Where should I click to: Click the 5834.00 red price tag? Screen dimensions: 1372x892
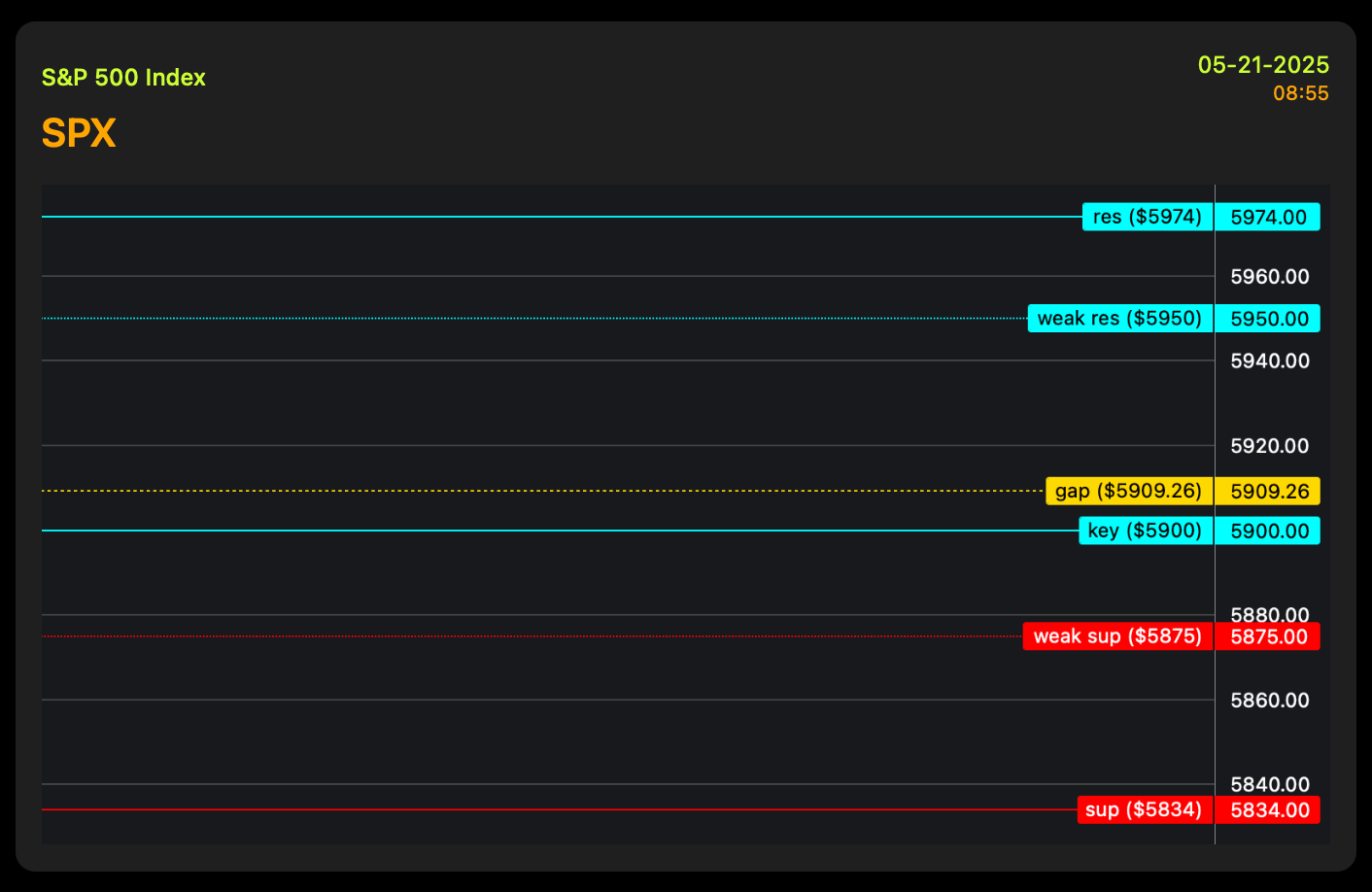1268,809
